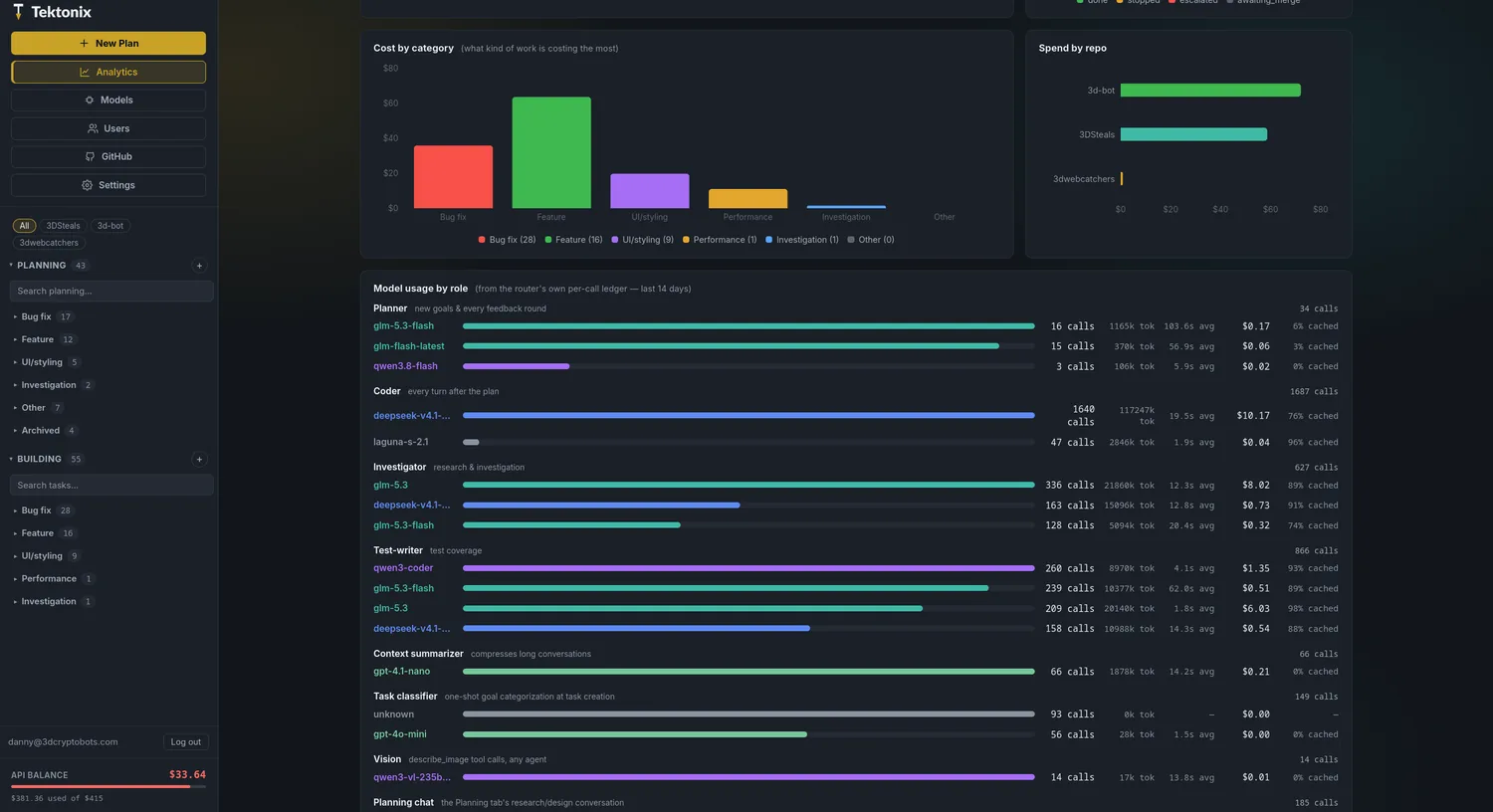Toggle the Bug fix (28) legend swatch
This screenshot has width=1493, height=812.
pyautogui.click(x=483, y=240)
